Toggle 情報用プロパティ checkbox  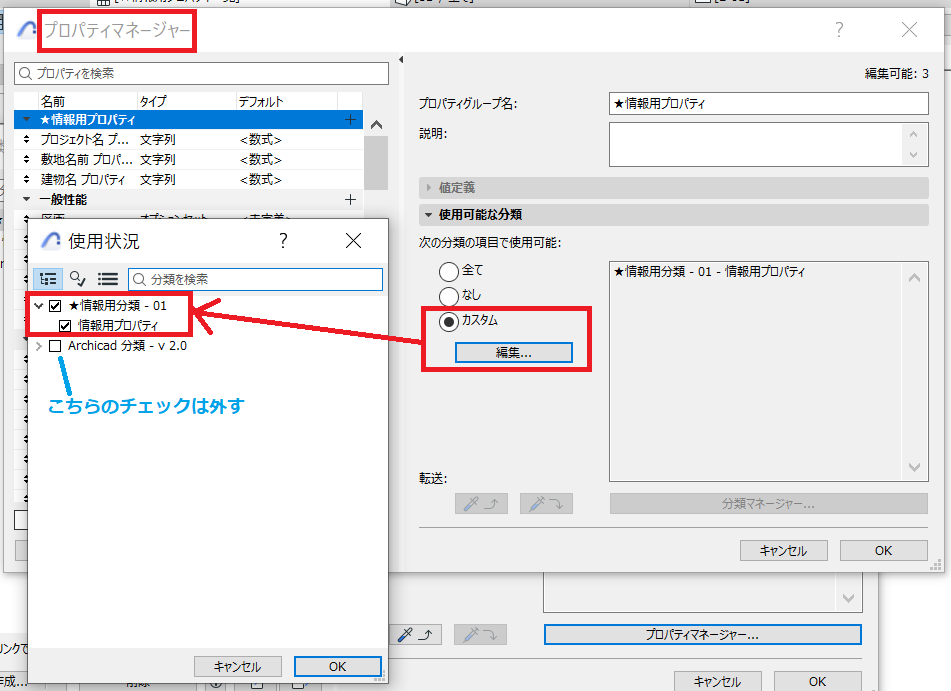65,326
